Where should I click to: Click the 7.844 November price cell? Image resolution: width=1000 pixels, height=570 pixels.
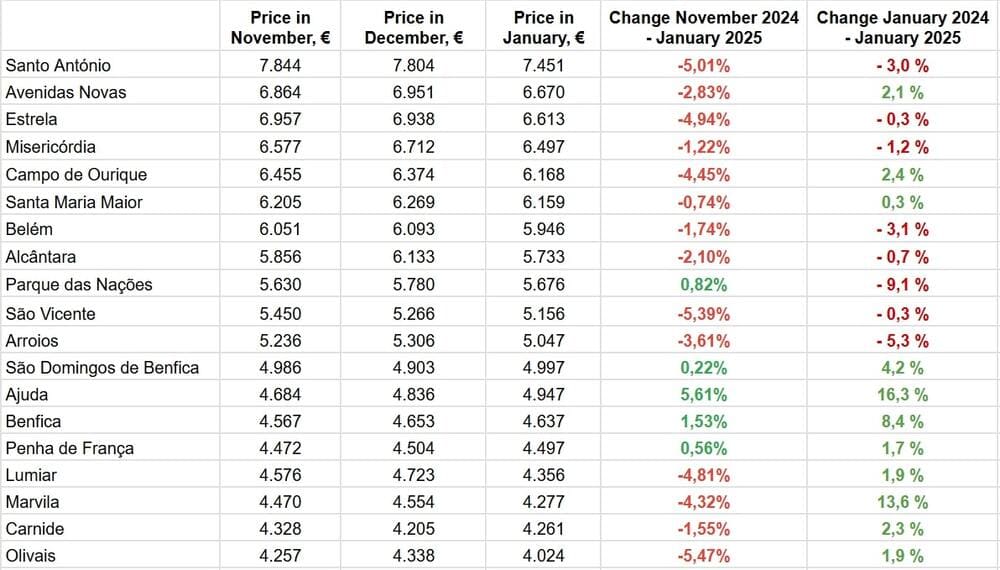pos(280,65)
